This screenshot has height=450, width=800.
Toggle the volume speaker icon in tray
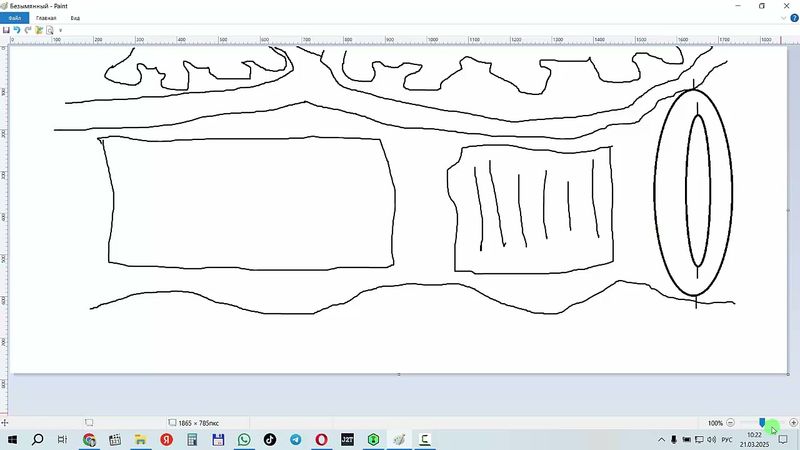click(709, 439)
